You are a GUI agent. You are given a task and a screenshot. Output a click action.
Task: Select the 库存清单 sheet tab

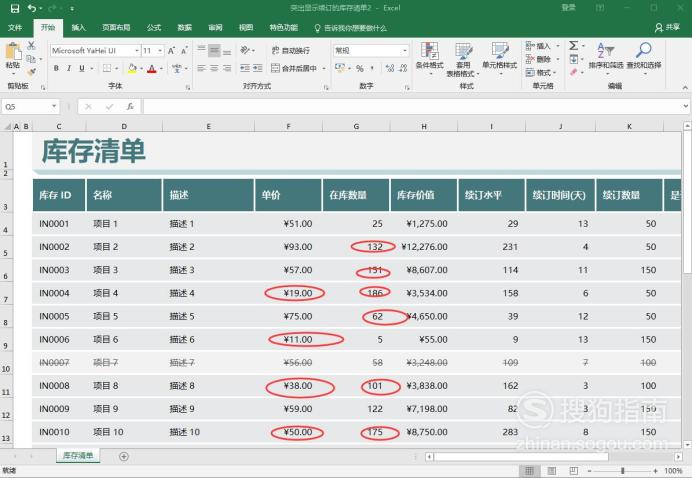pos(78,455)
